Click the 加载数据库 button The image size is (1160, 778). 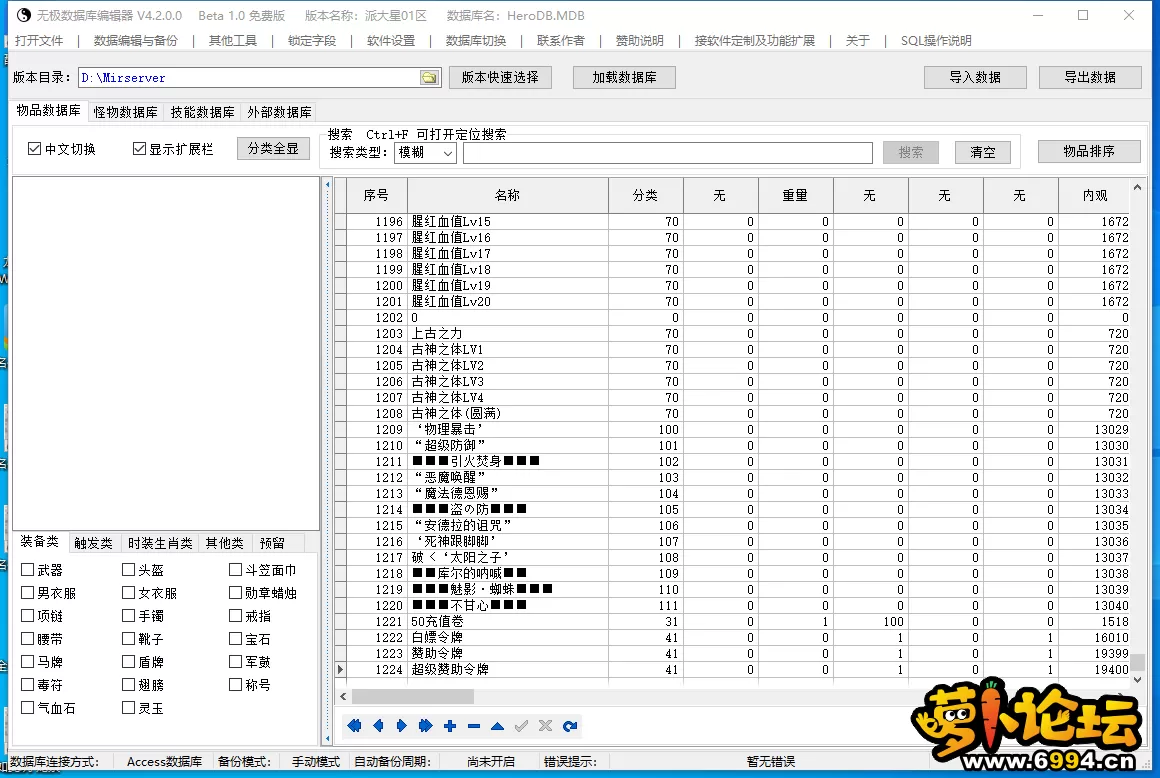pos(624,78)
